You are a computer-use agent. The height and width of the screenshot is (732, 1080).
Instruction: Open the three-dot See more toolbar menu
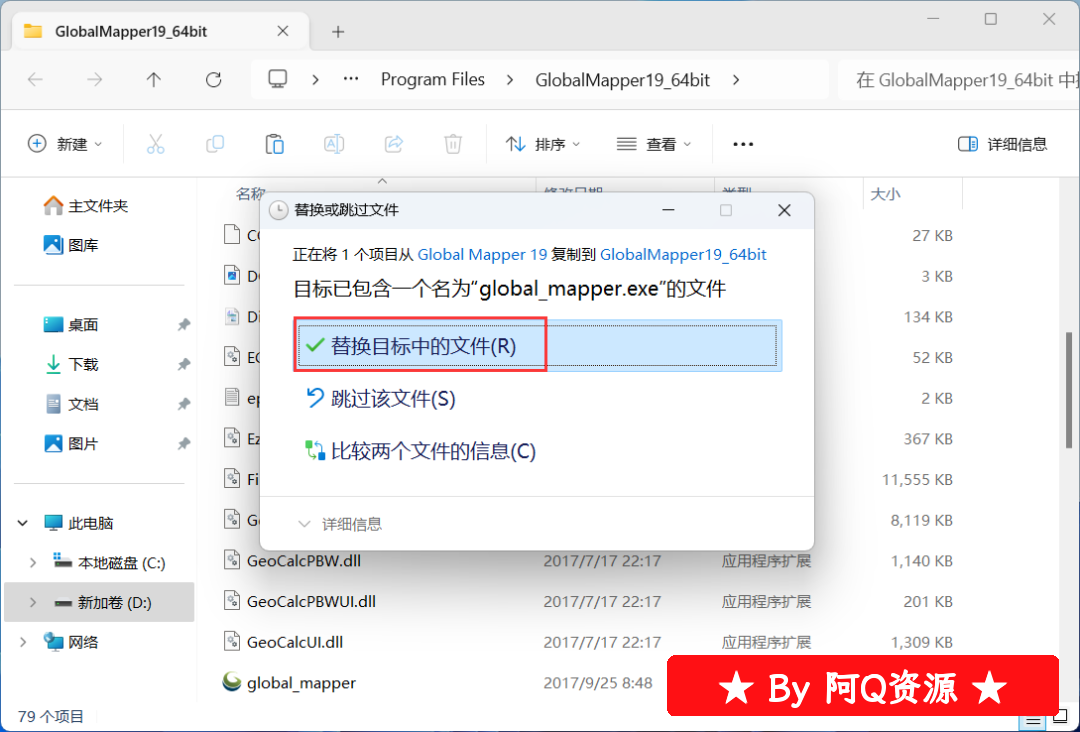tap(743, 144)
